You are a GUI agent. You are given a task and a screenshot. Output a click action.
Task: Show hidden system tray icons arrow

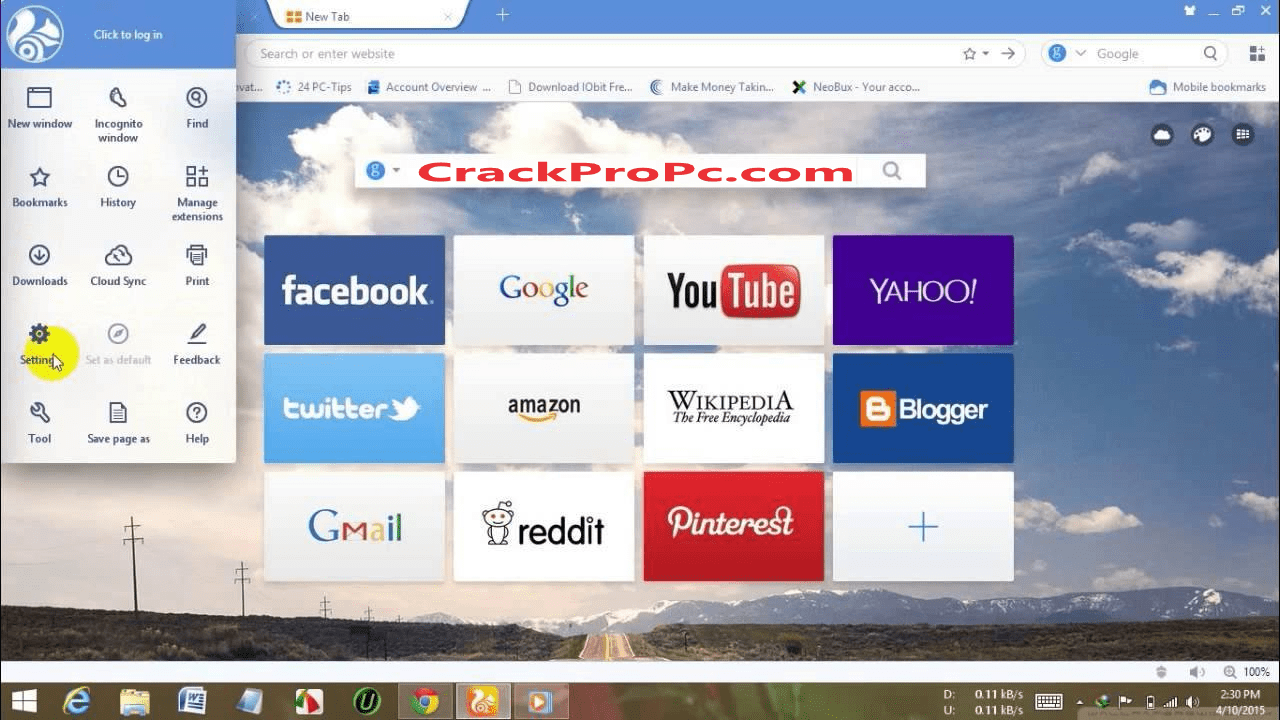(x=1078, y=701)
